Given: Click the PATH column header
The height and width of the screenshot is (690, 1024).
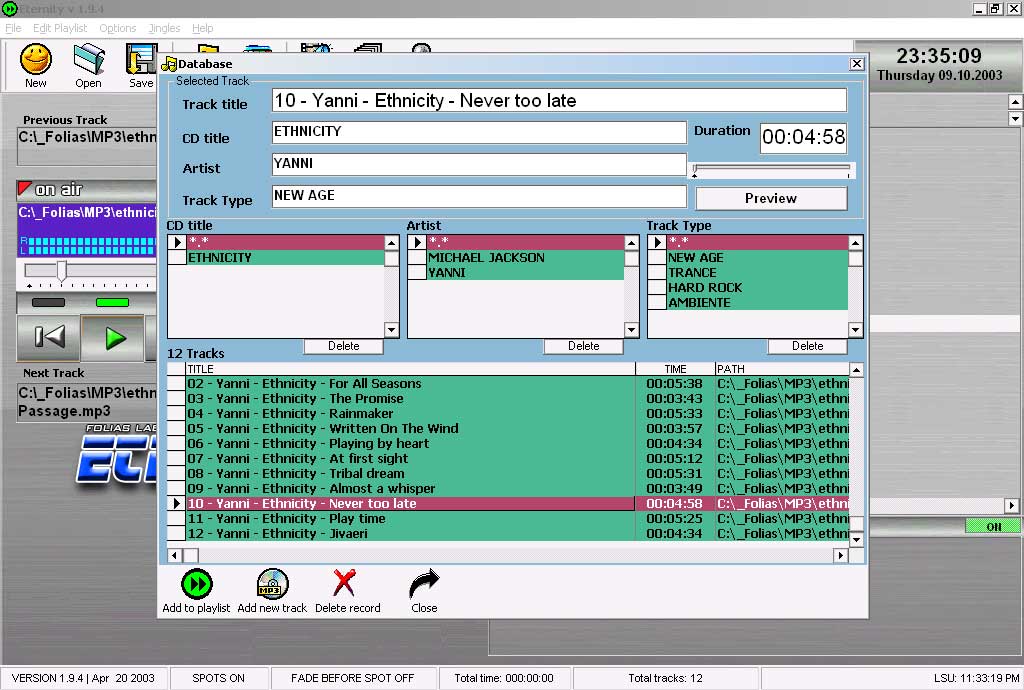Looking at the screenshot, I should [782, 369].
